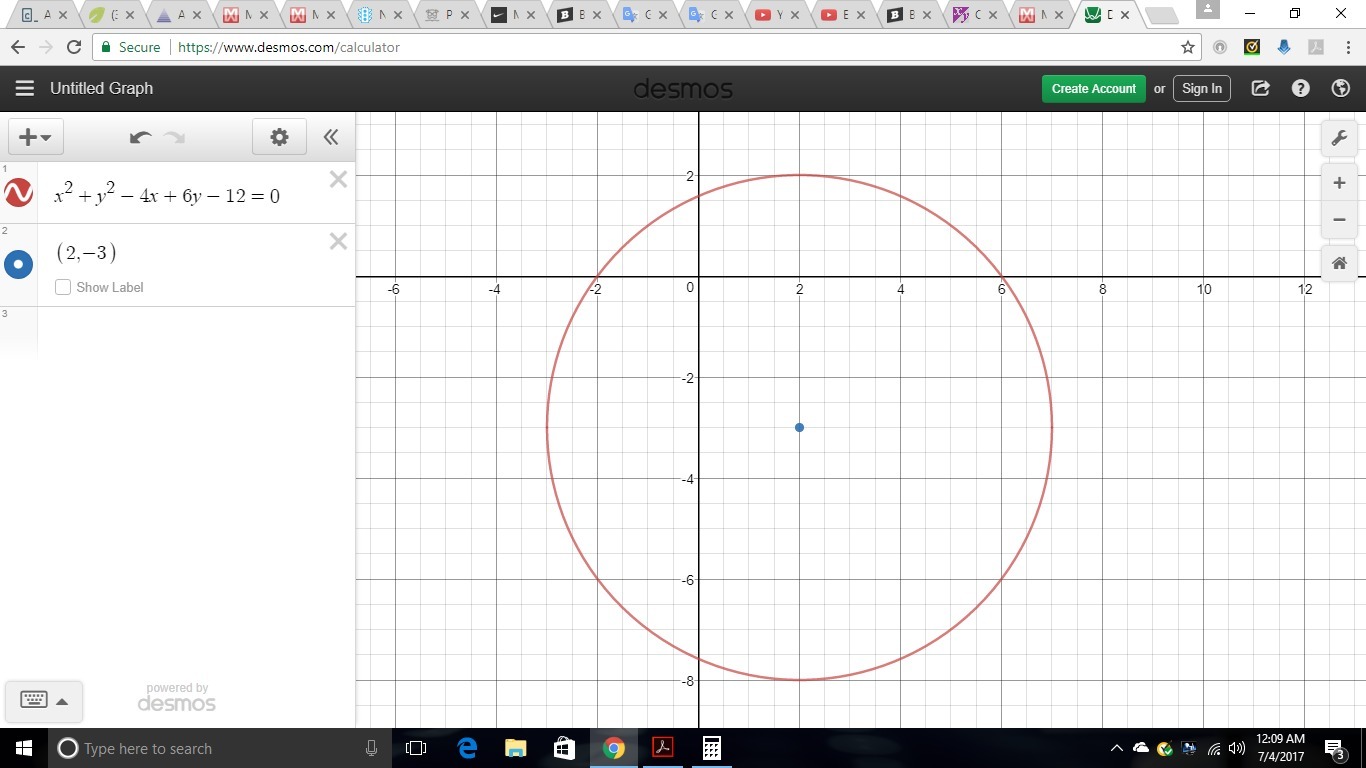This screenshot has height=768, width=1366.
Task: Open Graph Settings wrench
Action: [1339, 139]
